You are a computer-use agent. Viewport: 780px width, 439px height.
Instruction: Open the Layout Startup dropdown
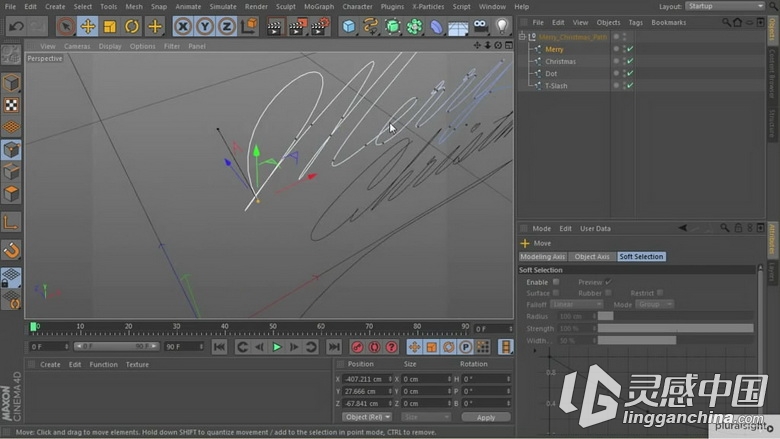coord(725,6)
